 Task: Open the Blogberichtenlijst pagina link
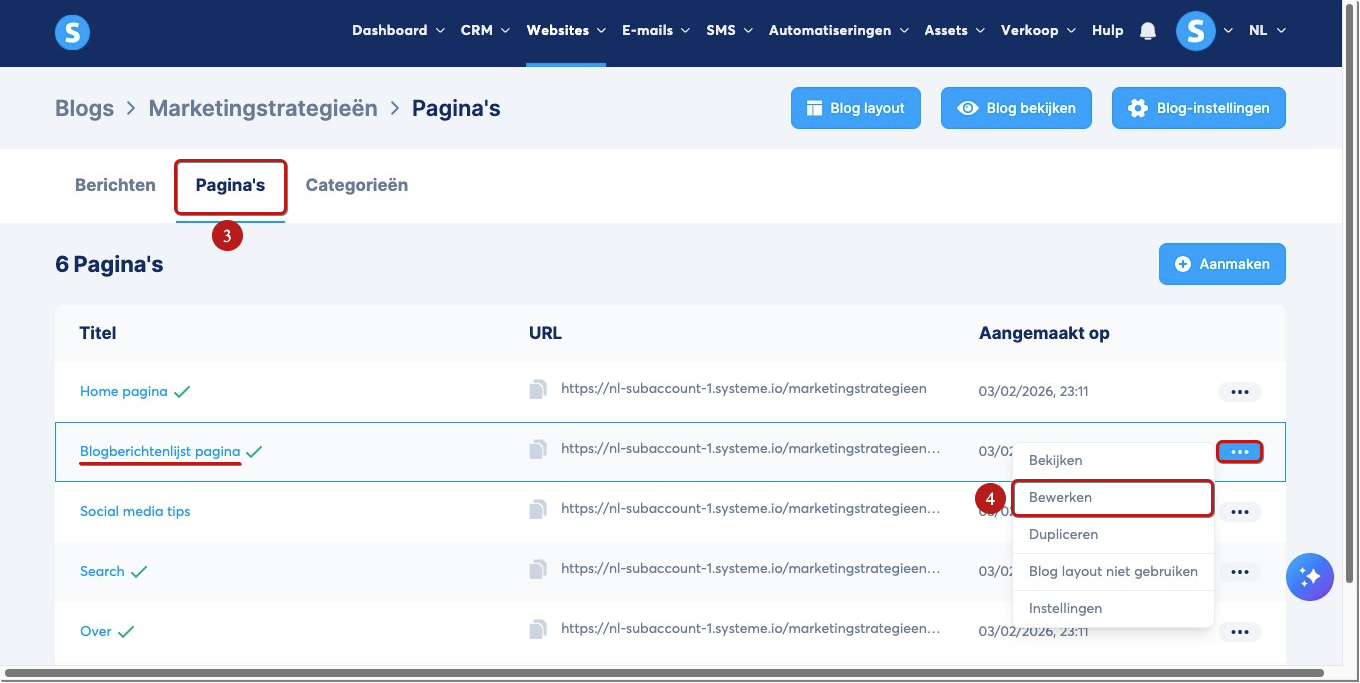pos(160,451)
